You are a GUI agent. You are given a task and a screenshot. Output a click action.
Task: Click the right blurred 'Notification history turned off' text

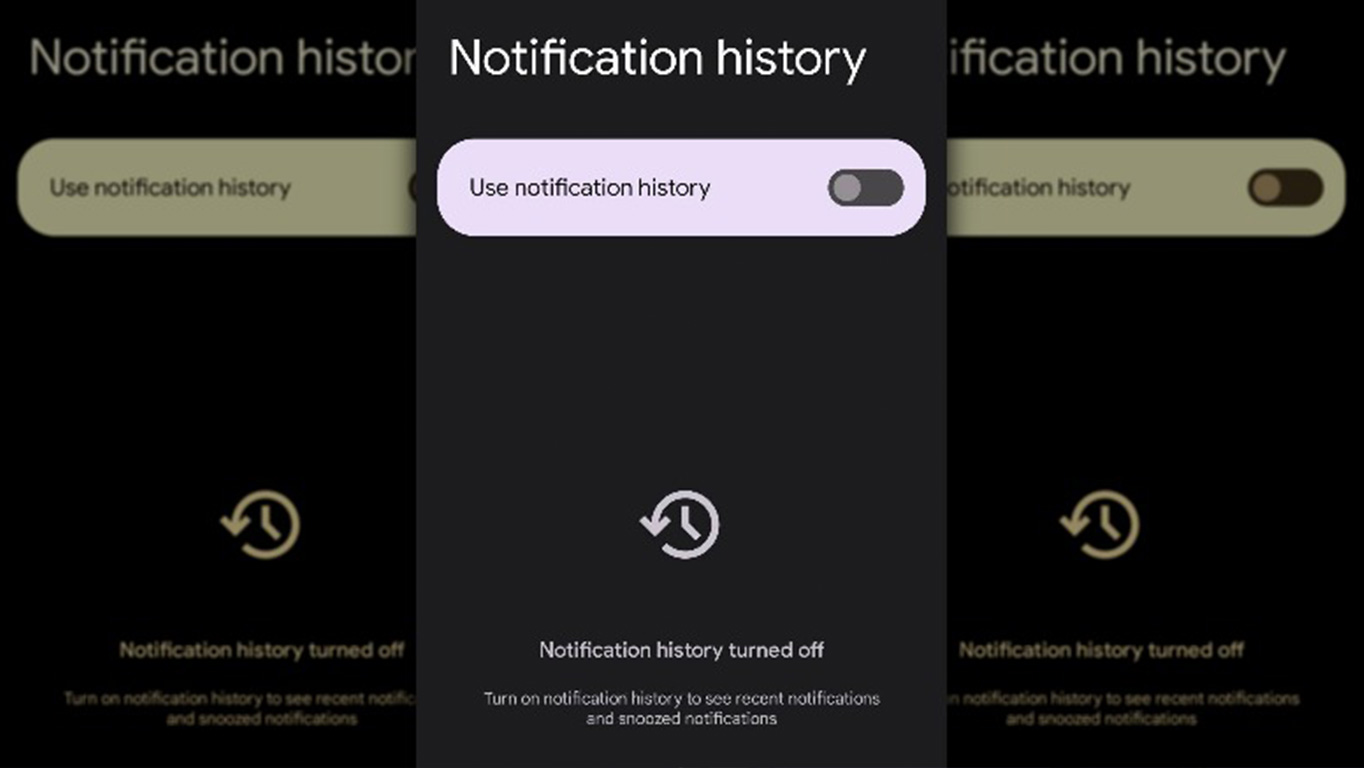click(x=1102, y=650)
